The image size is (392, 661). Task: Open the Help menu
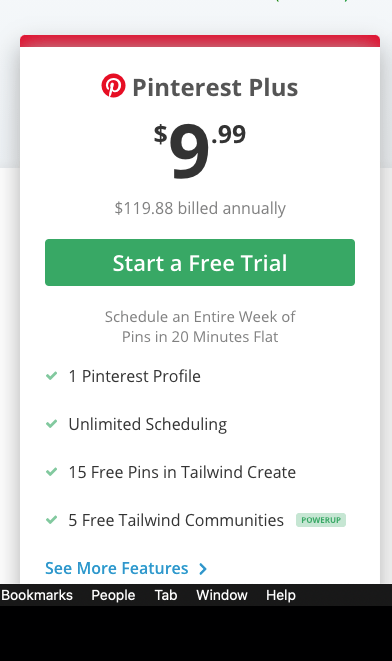[281, 595]
